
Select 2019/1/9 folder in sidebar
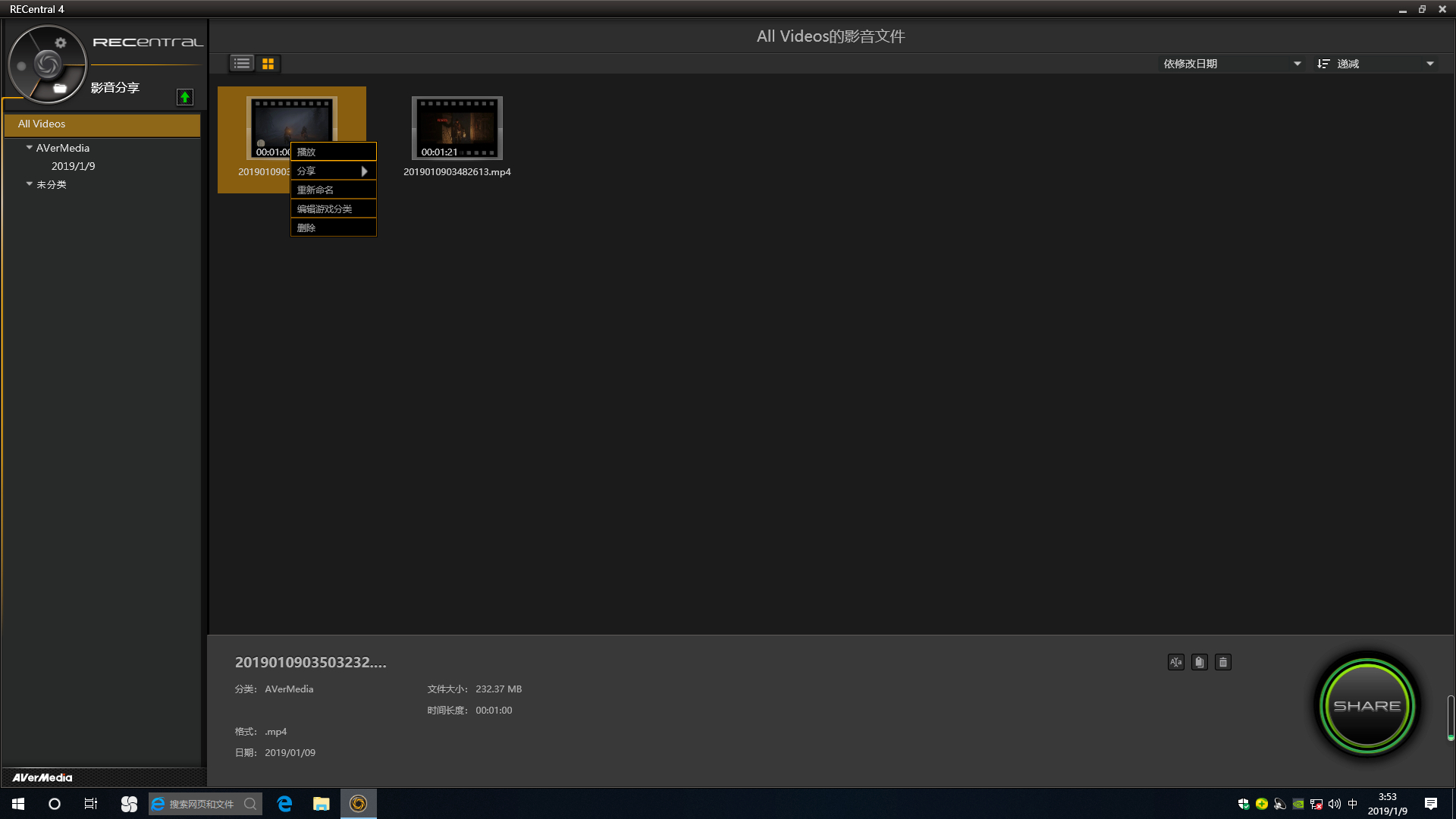click(x=73, y=166)
